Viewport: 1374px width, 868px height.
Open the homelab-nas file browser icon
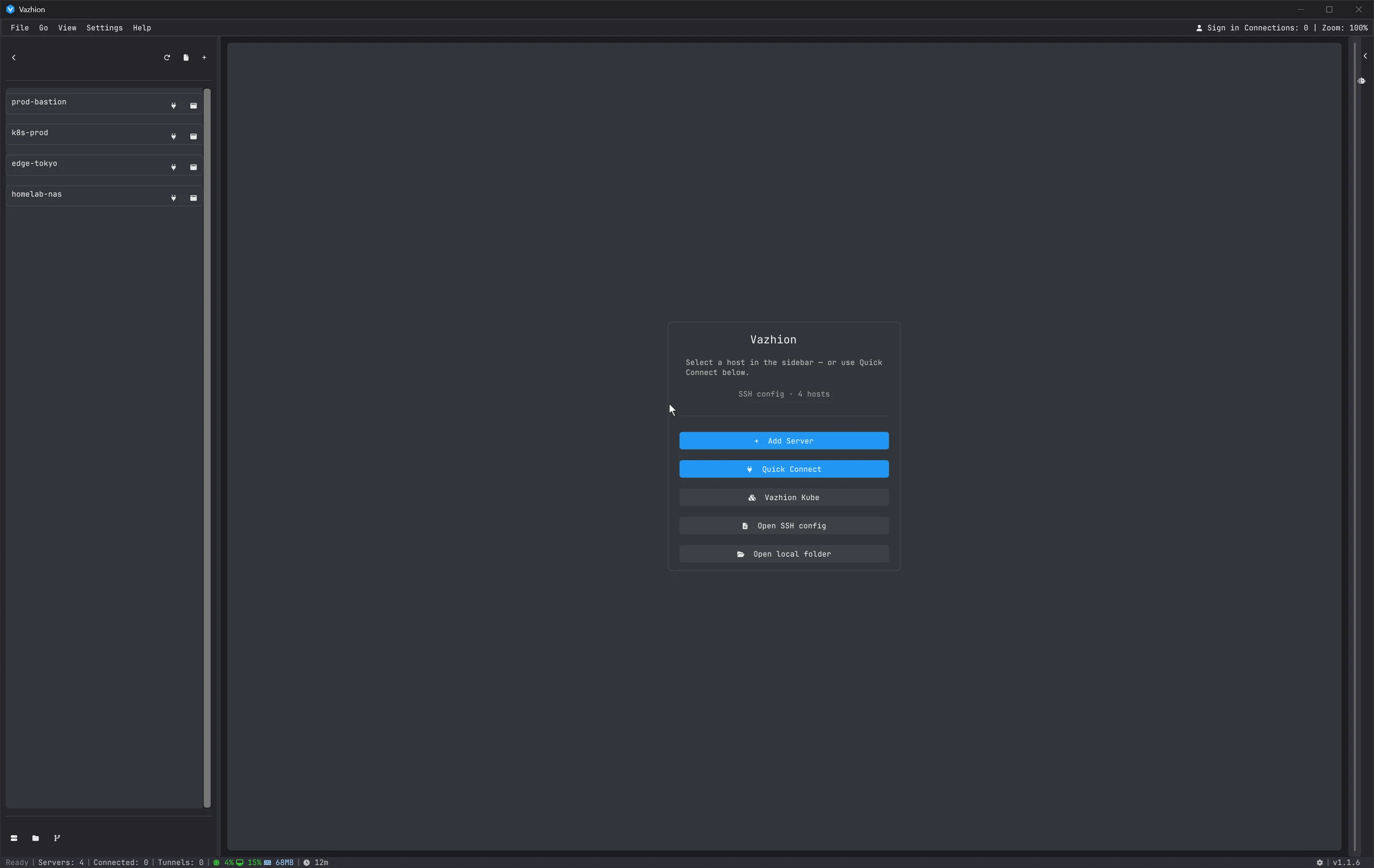pos(194,198)
